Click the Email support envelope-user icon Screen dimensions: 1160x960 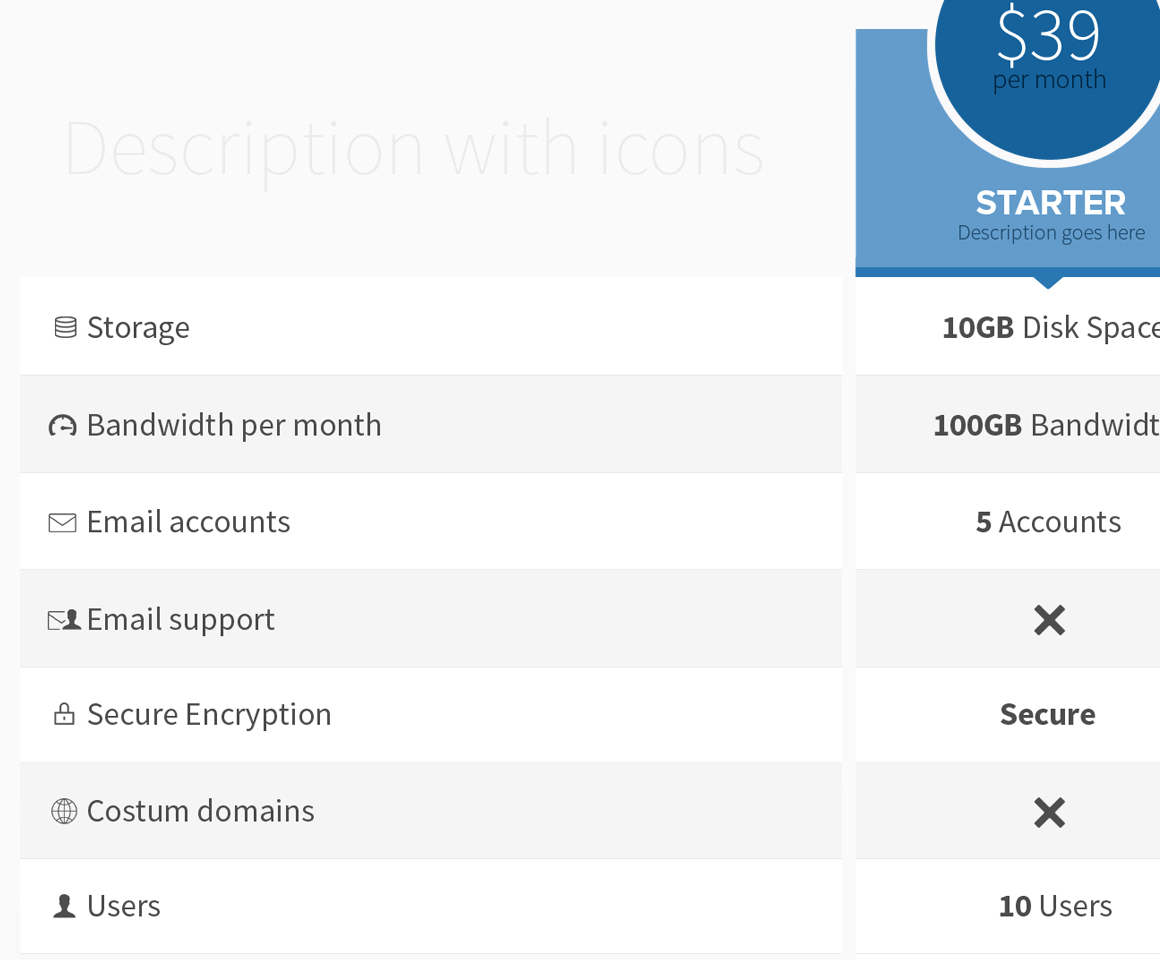tap(64, 620)
